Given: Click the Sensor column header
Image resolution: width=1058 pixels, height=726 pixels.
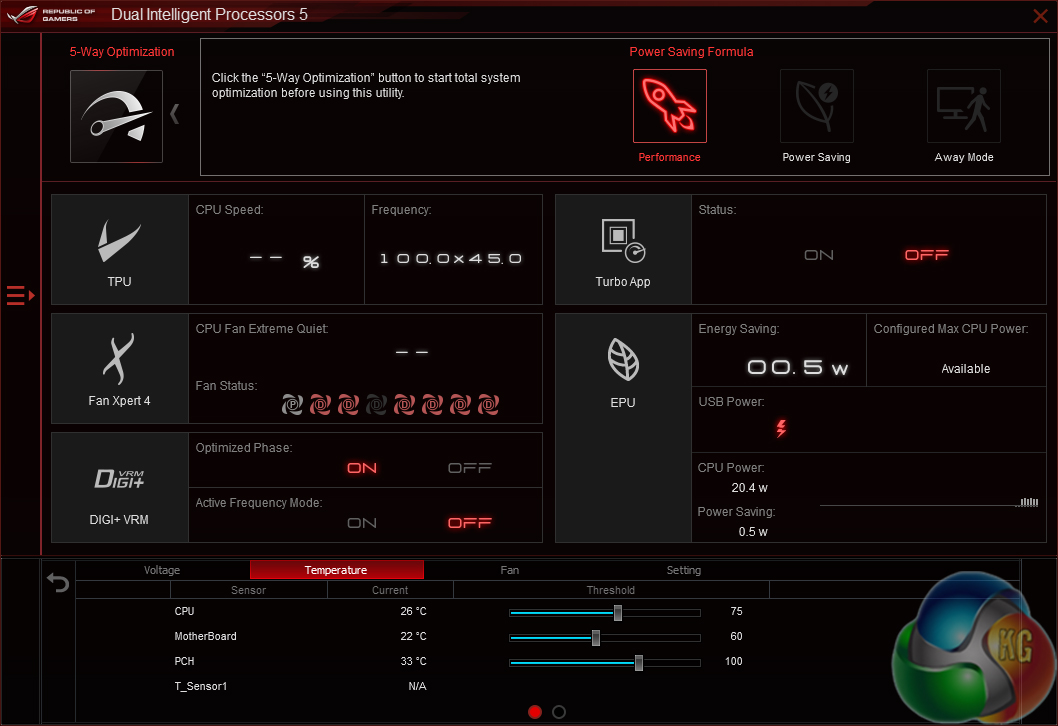Looking at the screenshot, I should tap(248, 590).
